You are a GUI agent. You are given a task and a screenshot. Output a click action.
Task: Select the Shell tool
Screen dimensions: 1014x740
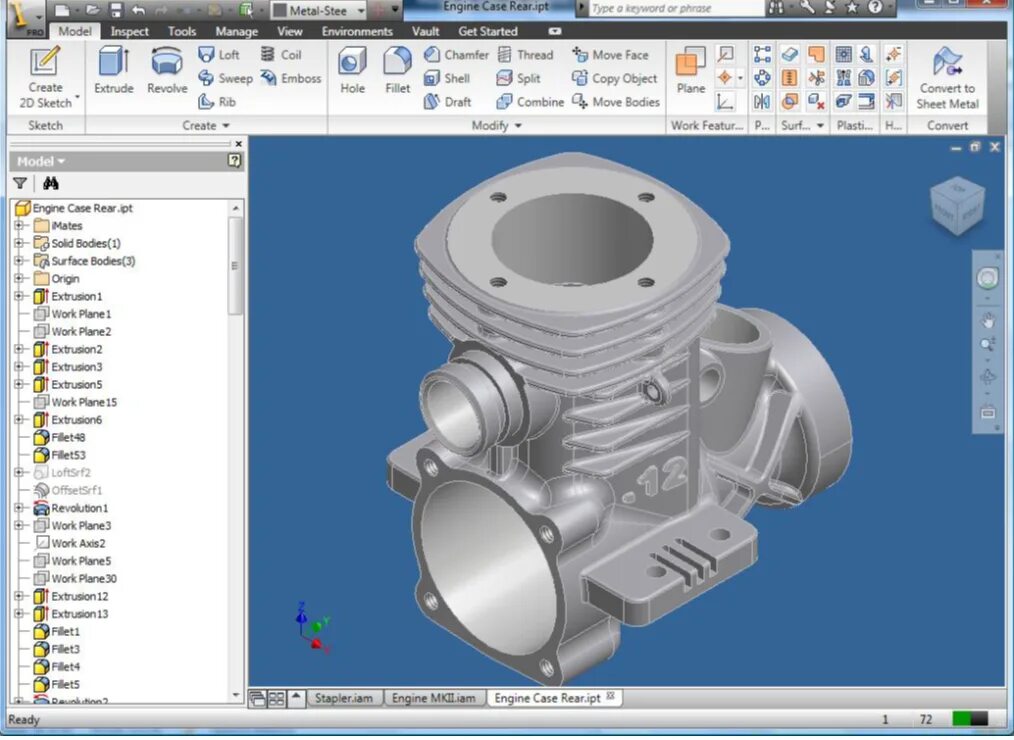coord(447,78)
